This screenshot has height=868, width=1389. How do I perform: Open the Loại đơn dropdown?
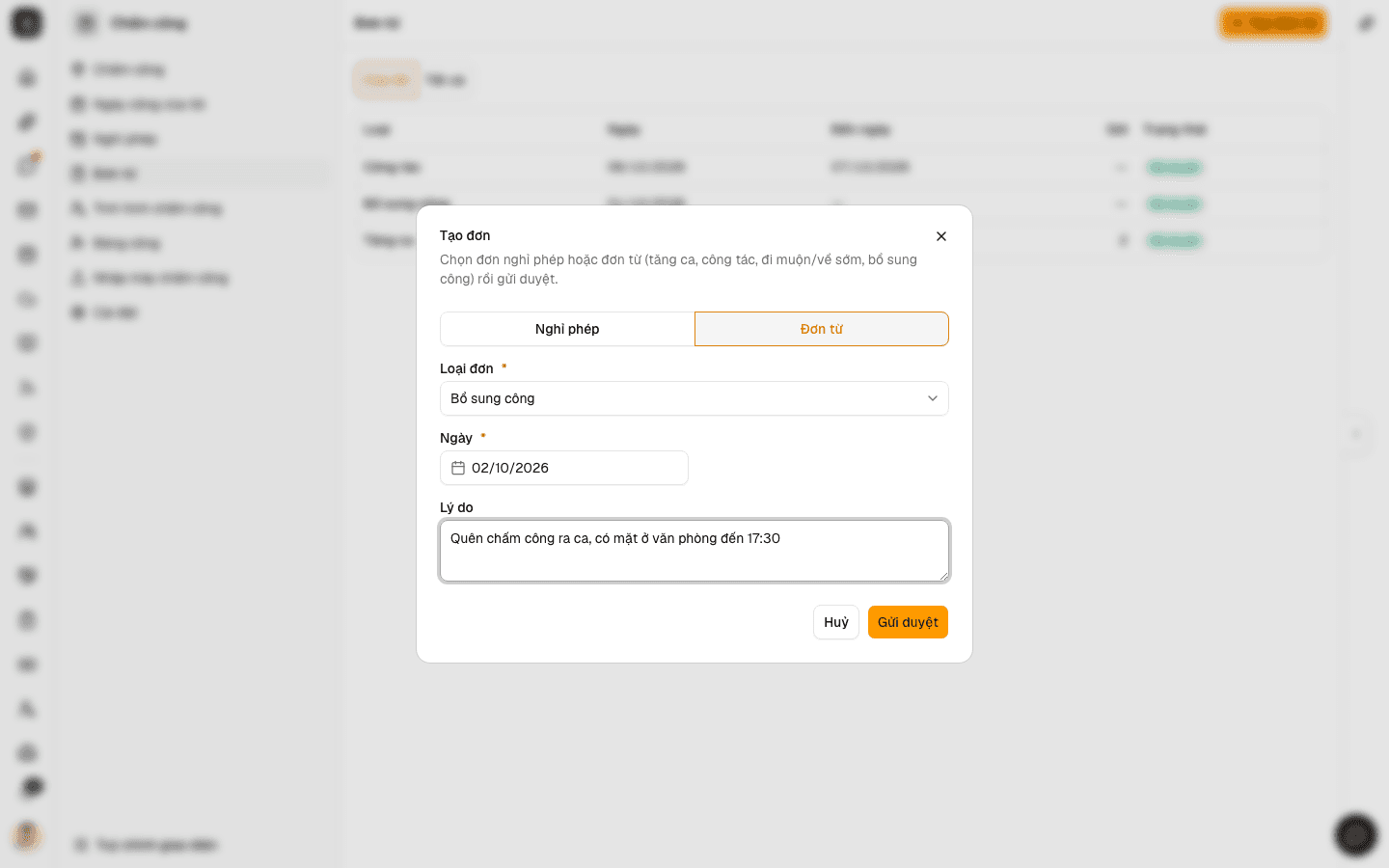click(694, 398)
